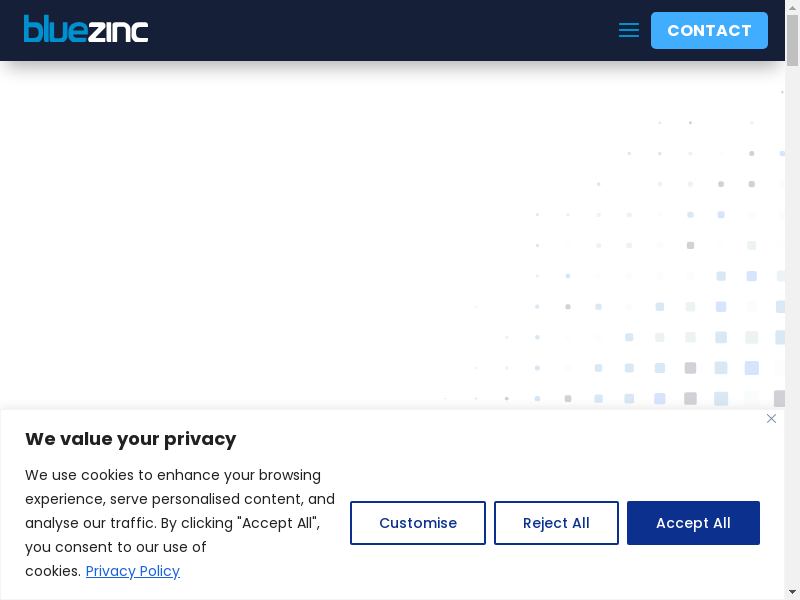800x600 pixels.
Task: Click the blank navy header bar area
Action: (x=380, y=30)
